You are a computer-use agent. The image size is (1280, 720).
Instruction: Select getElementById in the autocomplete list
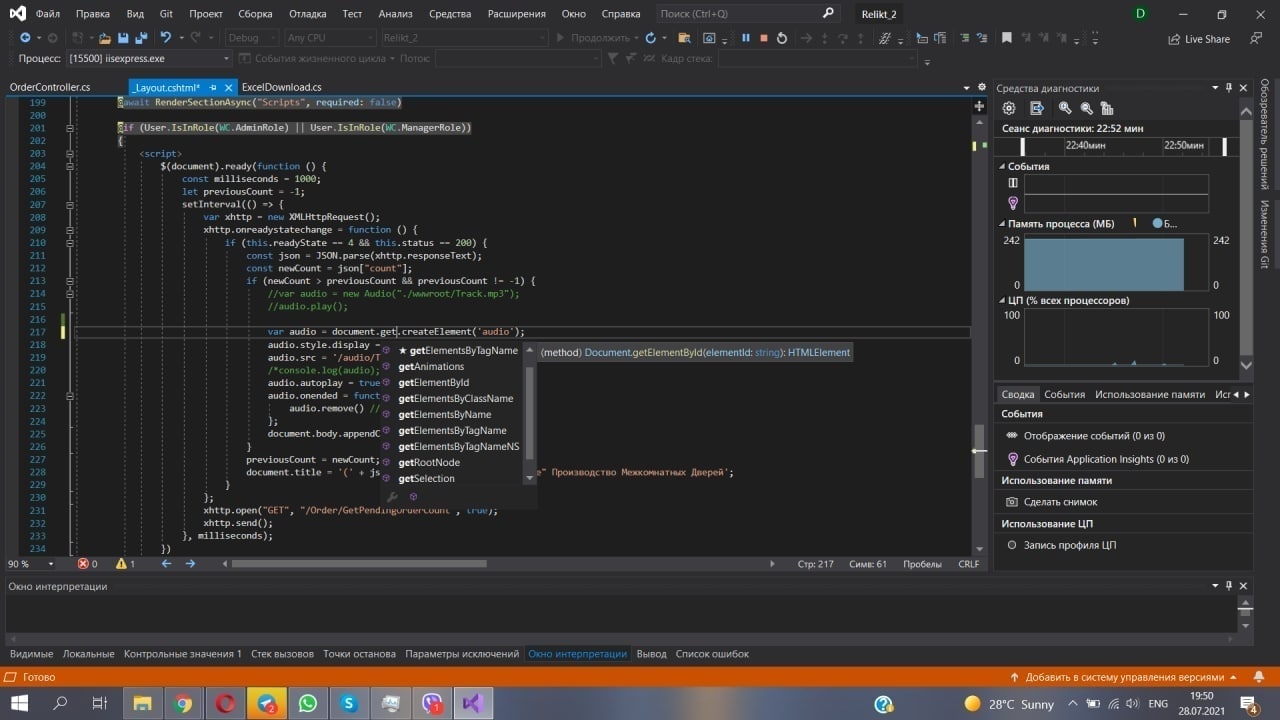[x=433, y=382]
